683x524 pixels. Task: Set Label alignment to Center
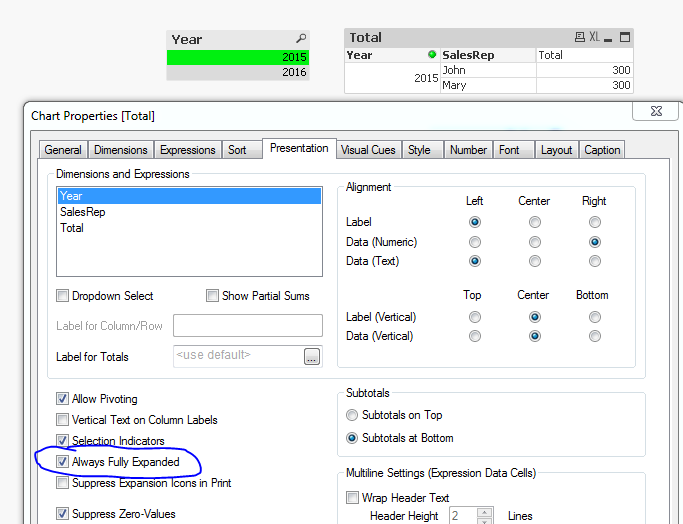click(534, 222)
